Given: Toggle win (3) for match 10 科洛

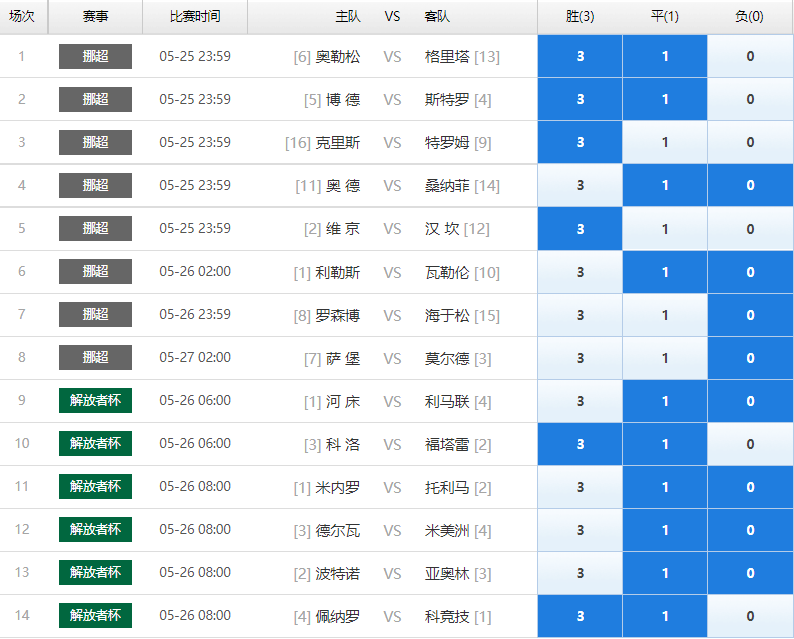Looking at the screenshot, I should (x=580, y=444).
